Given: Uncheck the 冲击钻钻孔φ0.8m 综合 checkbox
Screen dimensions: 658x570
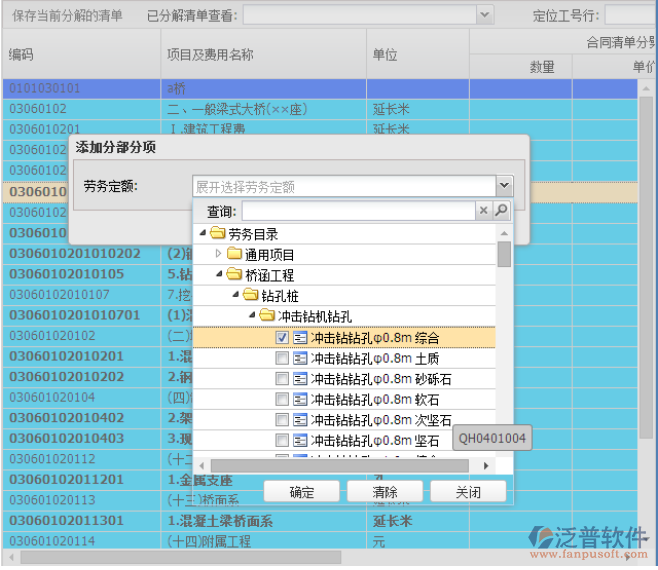Looking at the screenshot, I should tap(282, 338).
